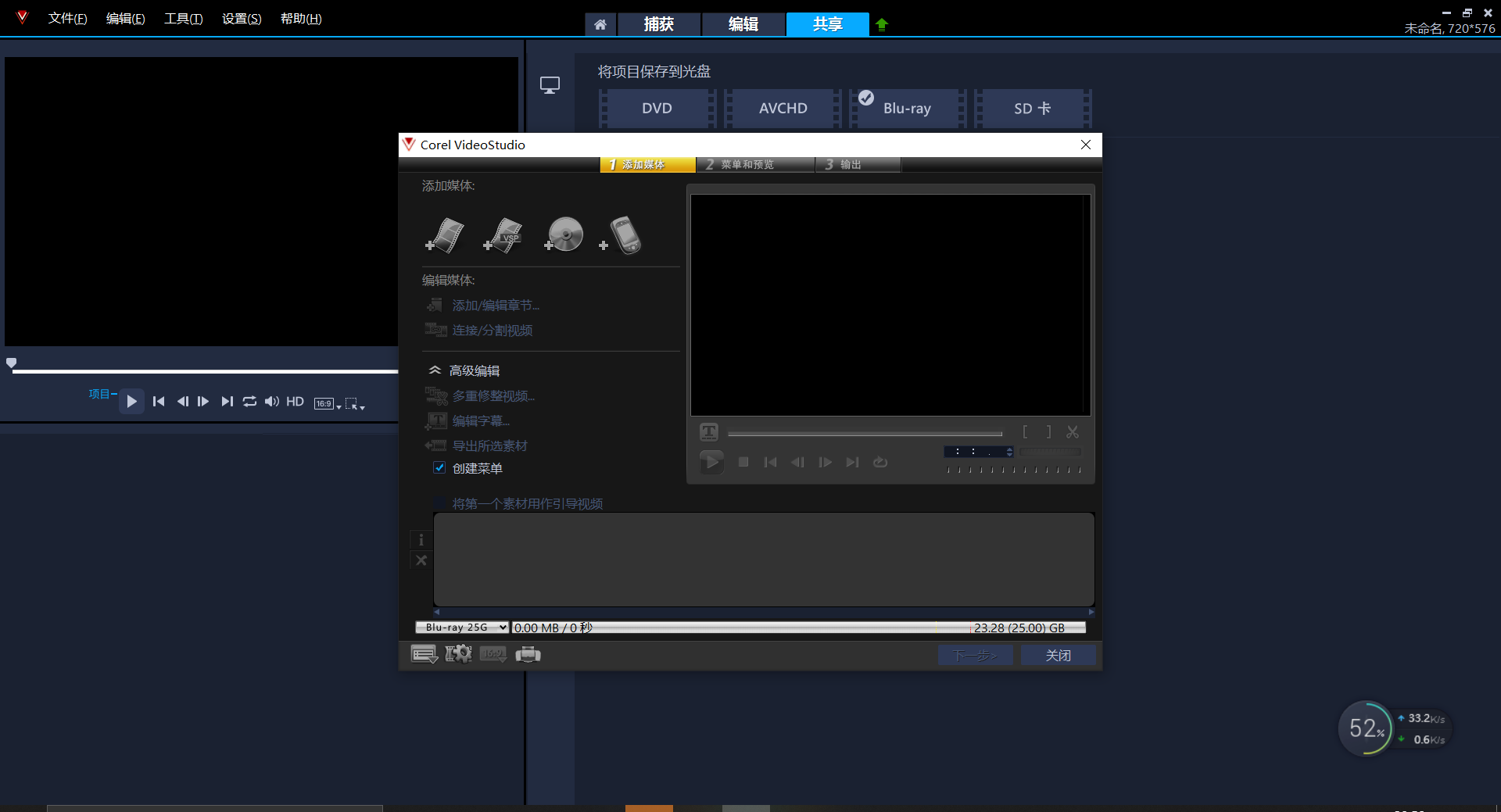Click the green upload arrow icon
The width and height of the screenshot is (1501, 812).
click(882, 24)
